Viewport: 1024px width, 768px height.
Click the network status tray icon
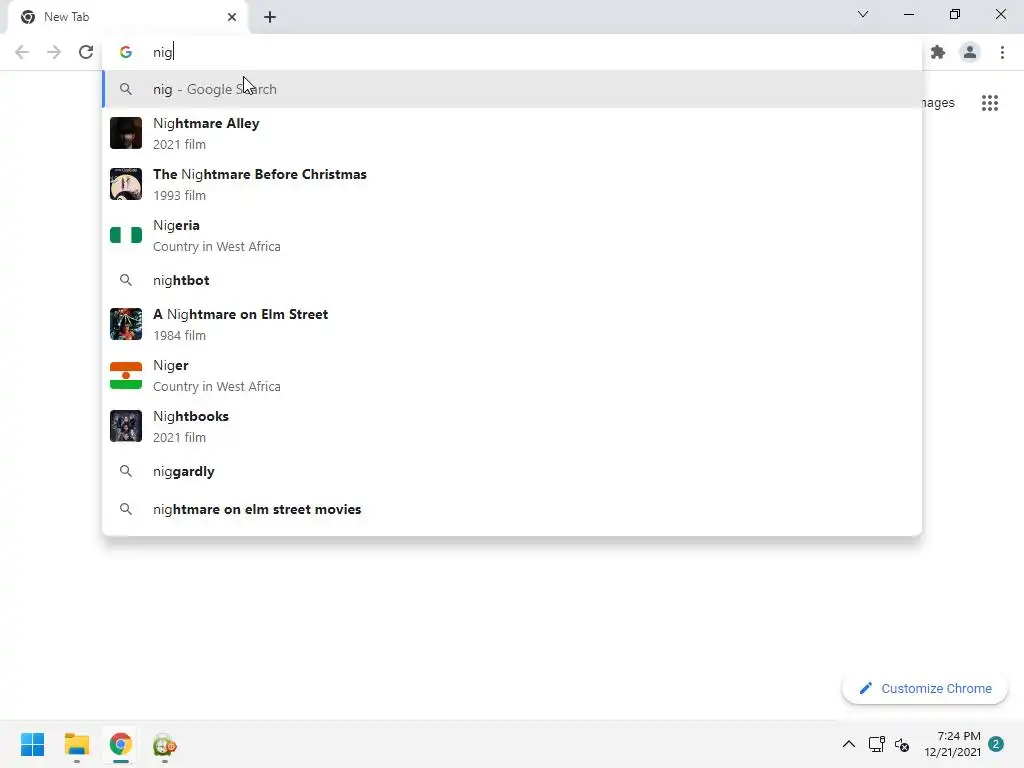(x=876, y=744)
